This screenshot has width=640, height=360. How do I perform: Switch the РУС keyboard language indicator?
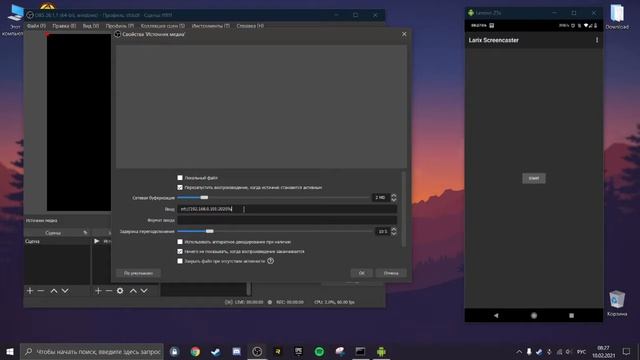click(x=581, y=351)
